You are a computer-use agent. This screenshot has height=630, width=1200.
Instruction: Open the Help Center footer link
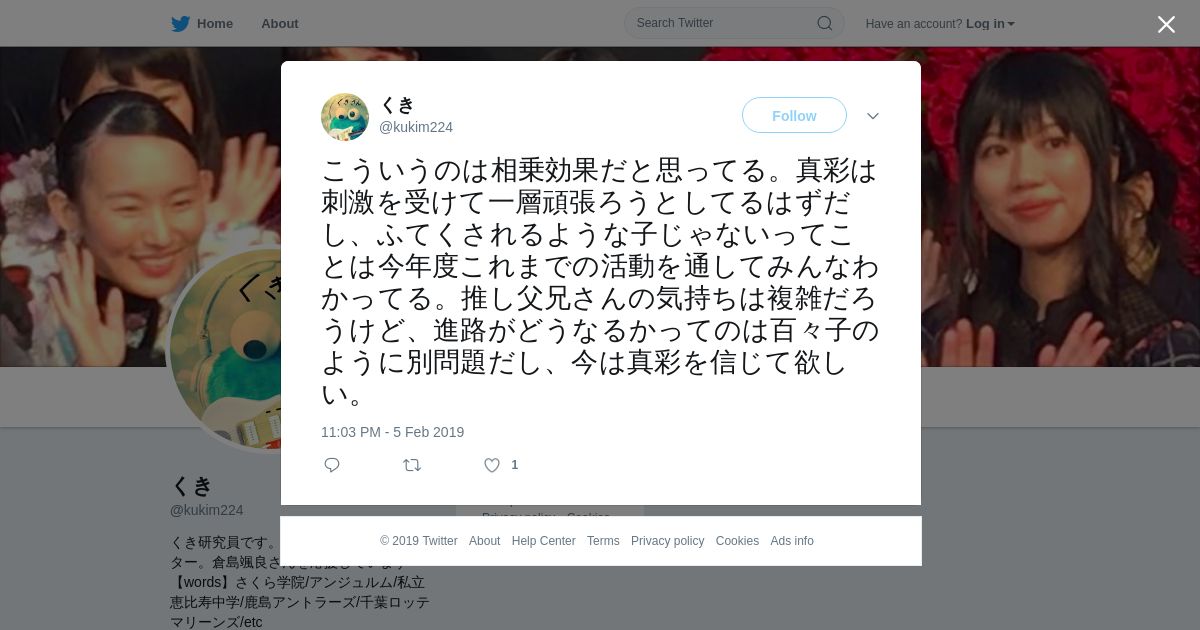click(x=544, y=541)
